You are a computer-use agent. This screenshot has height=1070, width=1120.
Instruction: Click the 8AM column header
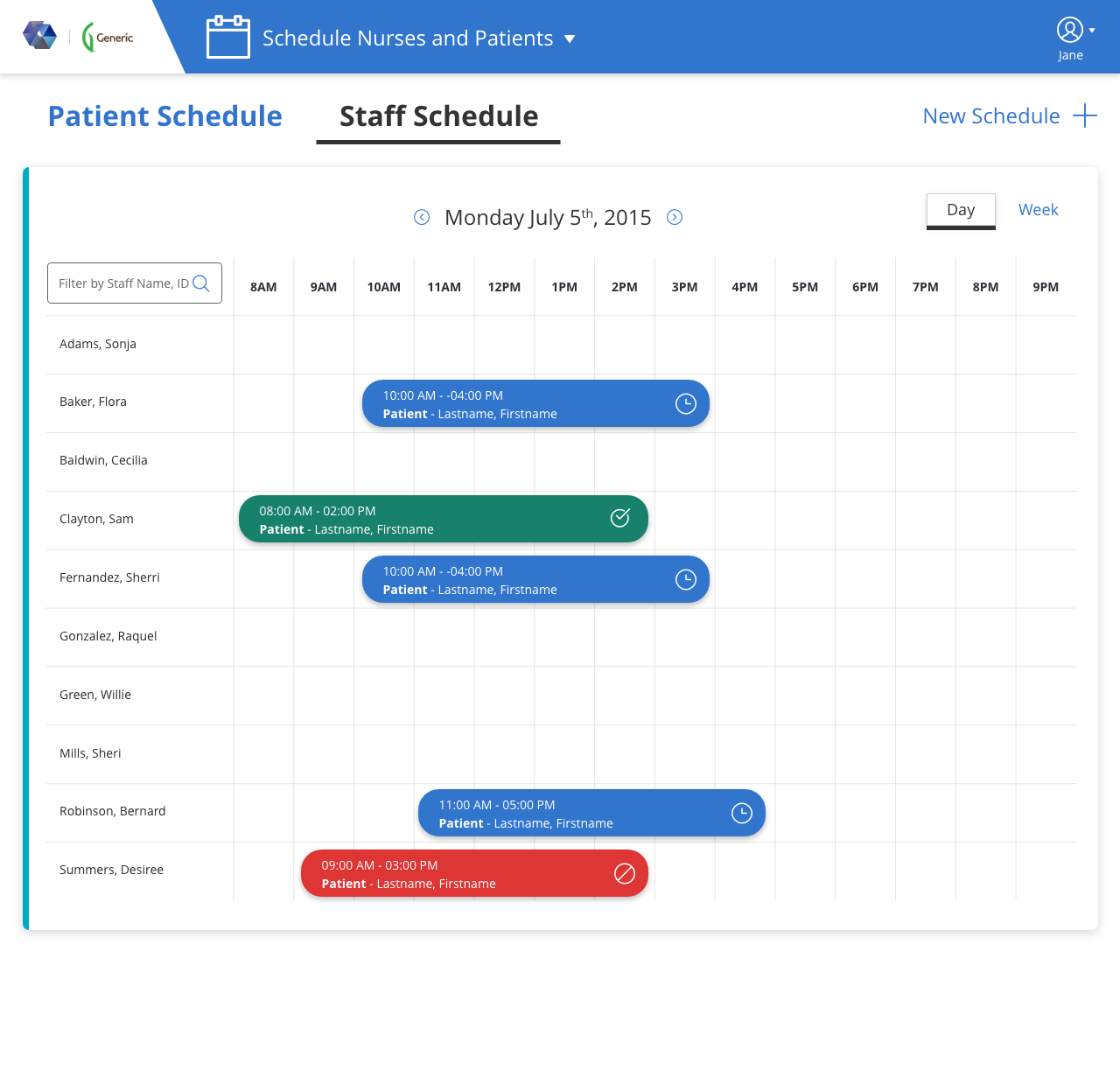(x=263, y=287)
